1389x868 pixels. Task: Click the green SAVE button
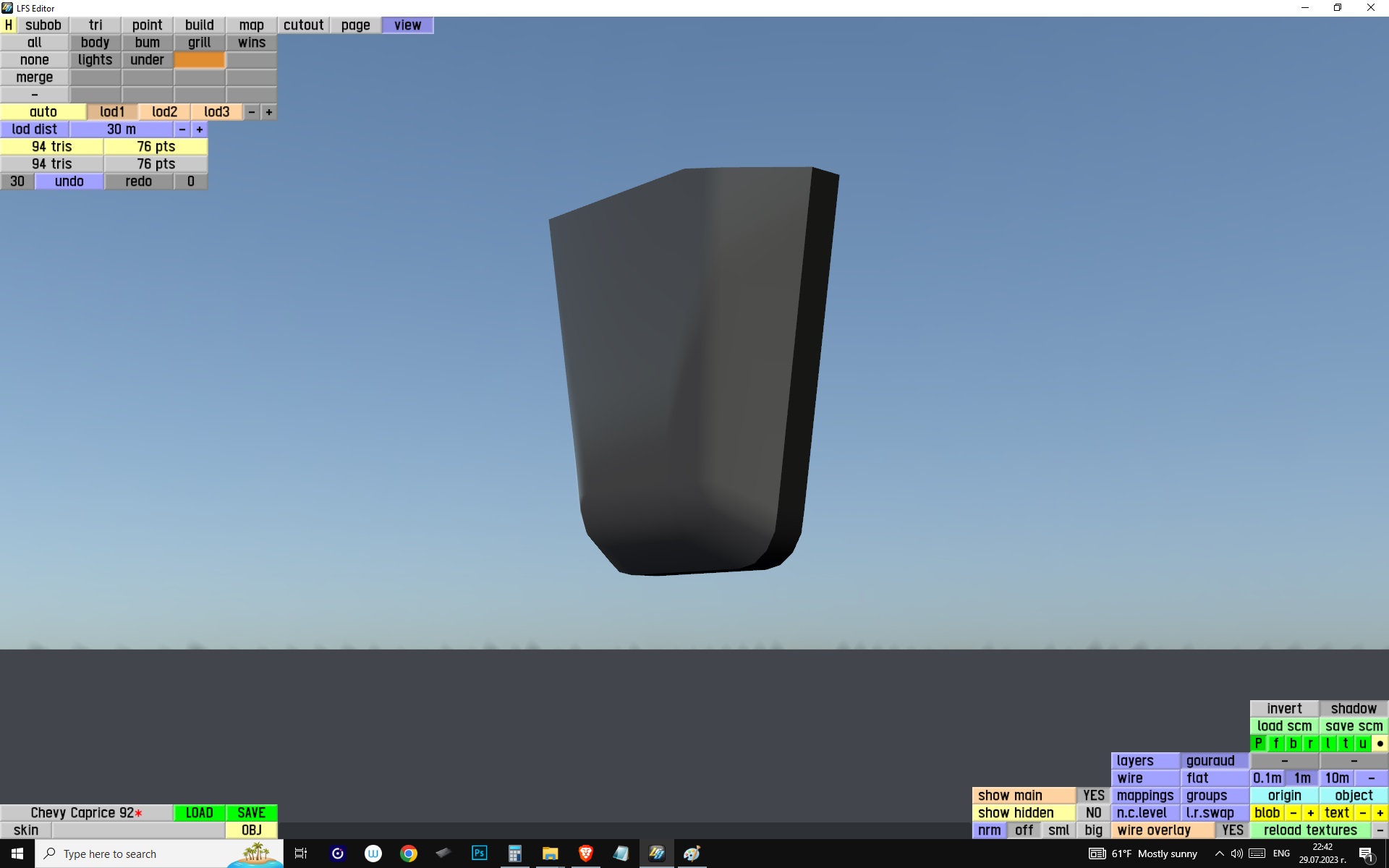[x=251, y=813]
